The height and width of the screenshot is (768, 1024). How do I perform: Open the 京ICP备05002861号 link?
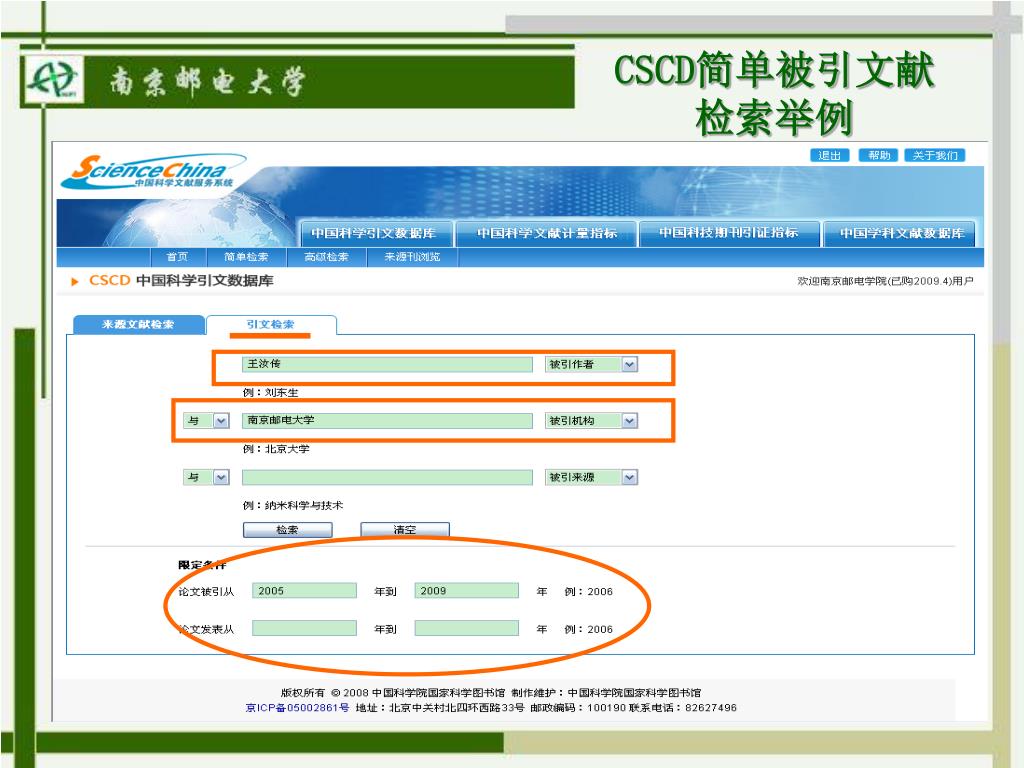point(297,708)
